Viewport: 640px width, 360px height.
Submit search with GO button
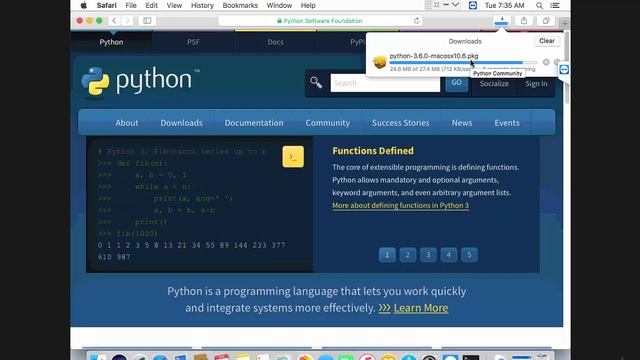pos(456,83)
